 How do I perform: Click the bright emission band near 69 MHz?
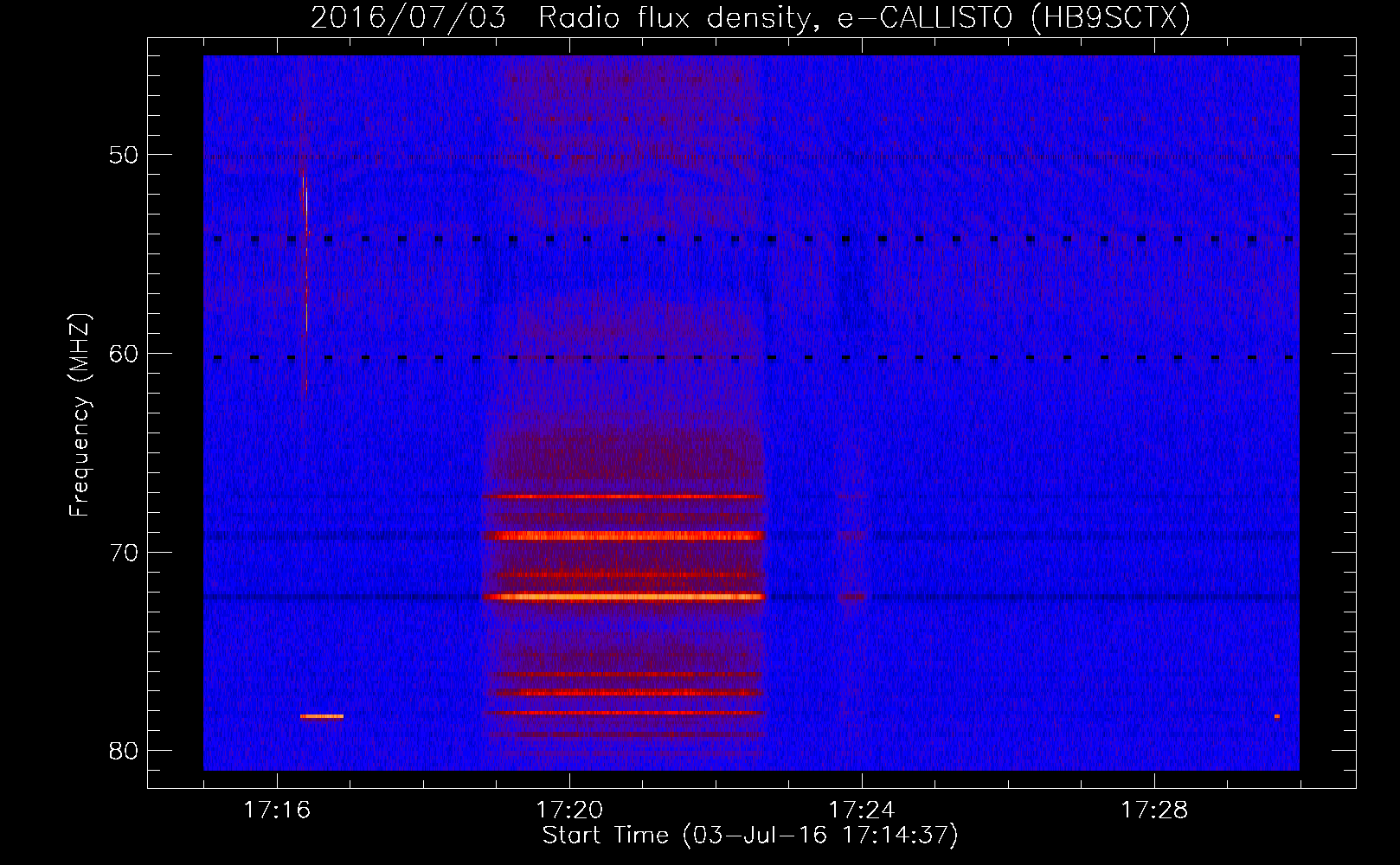(x=624, y=535)
